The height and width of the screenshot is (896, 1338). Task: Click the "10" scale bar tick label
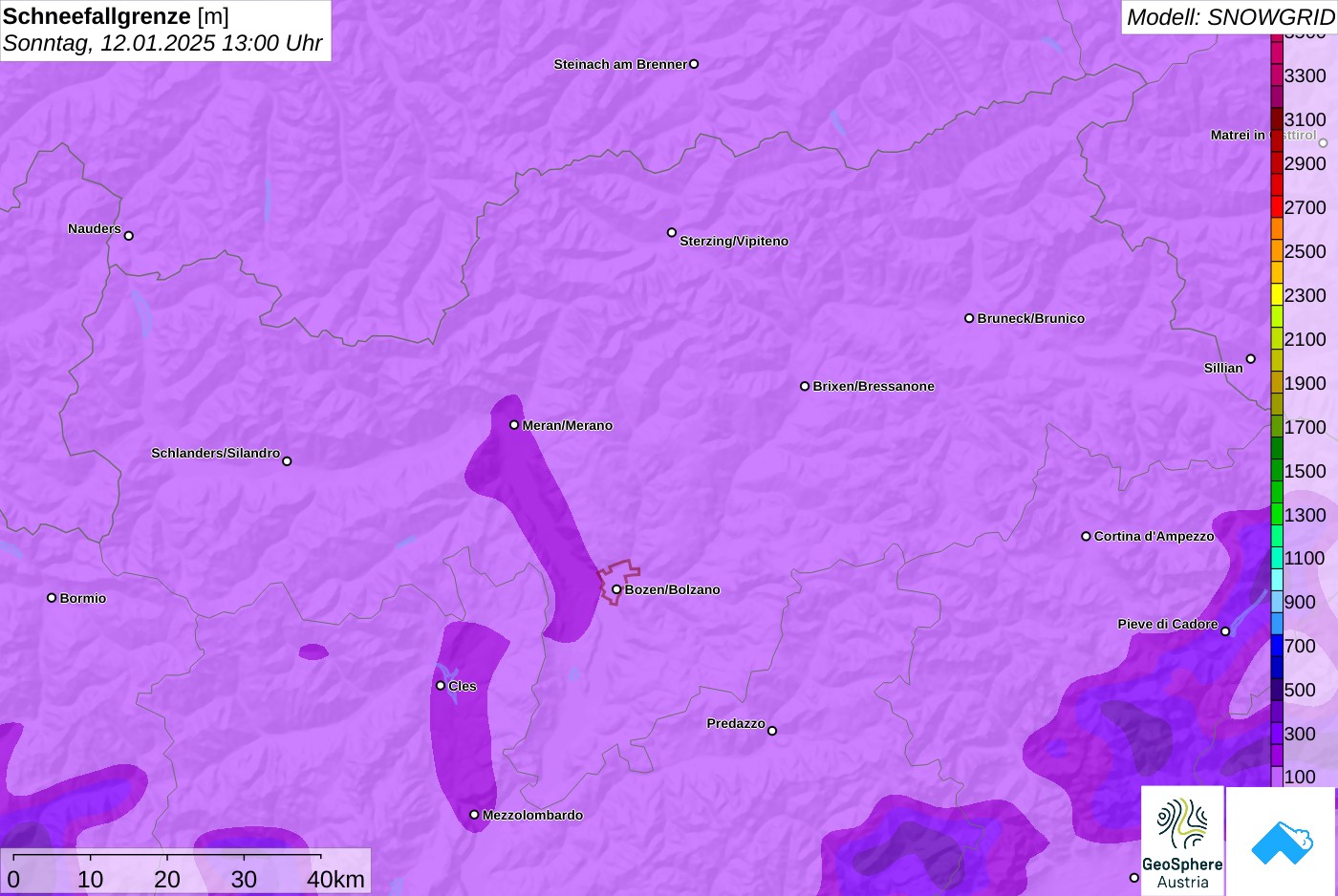click(91, 879)
